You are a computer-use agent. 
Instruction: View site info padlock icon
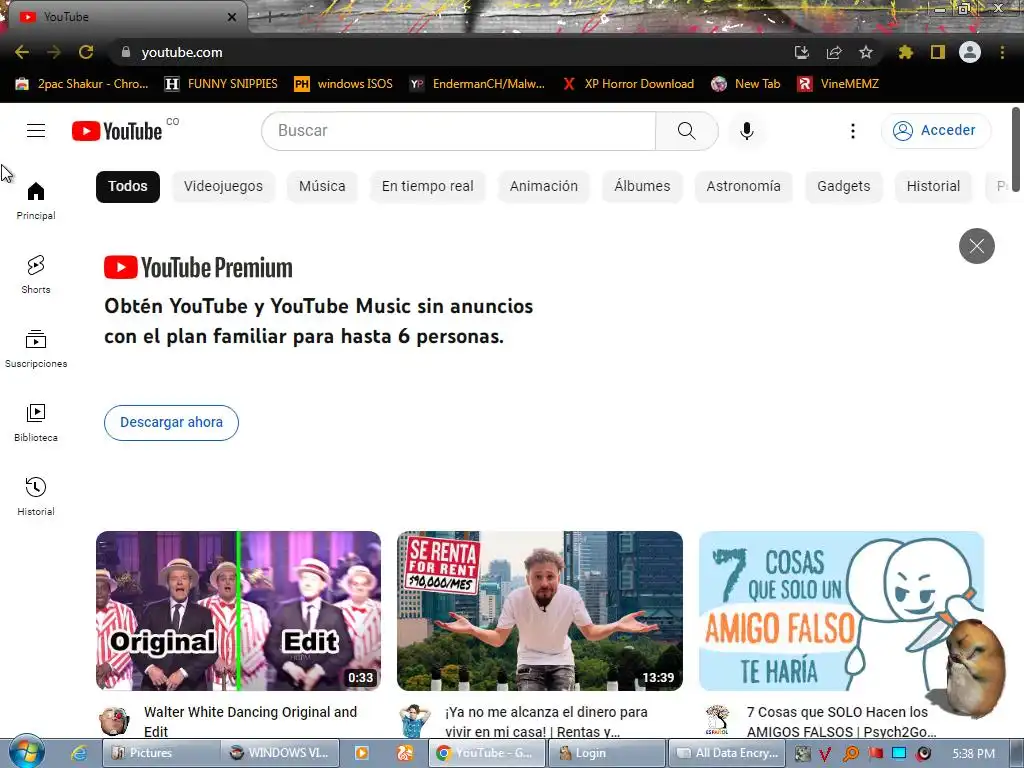pos(126,52)
